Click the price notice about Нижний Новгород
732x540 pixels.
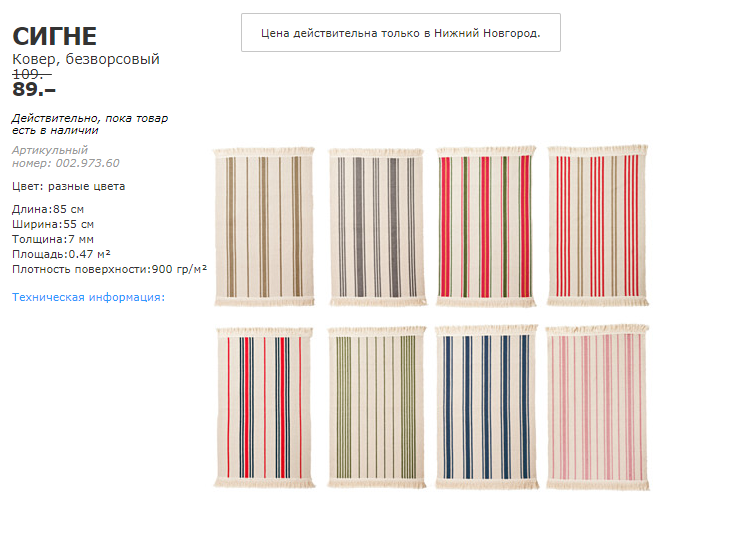401,33
